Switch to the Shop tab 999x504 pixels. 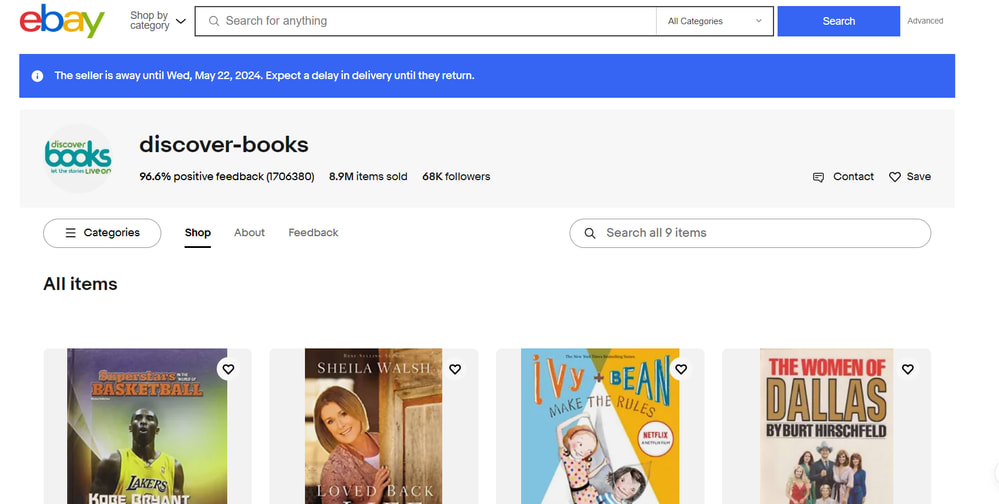tap(198, 233)
